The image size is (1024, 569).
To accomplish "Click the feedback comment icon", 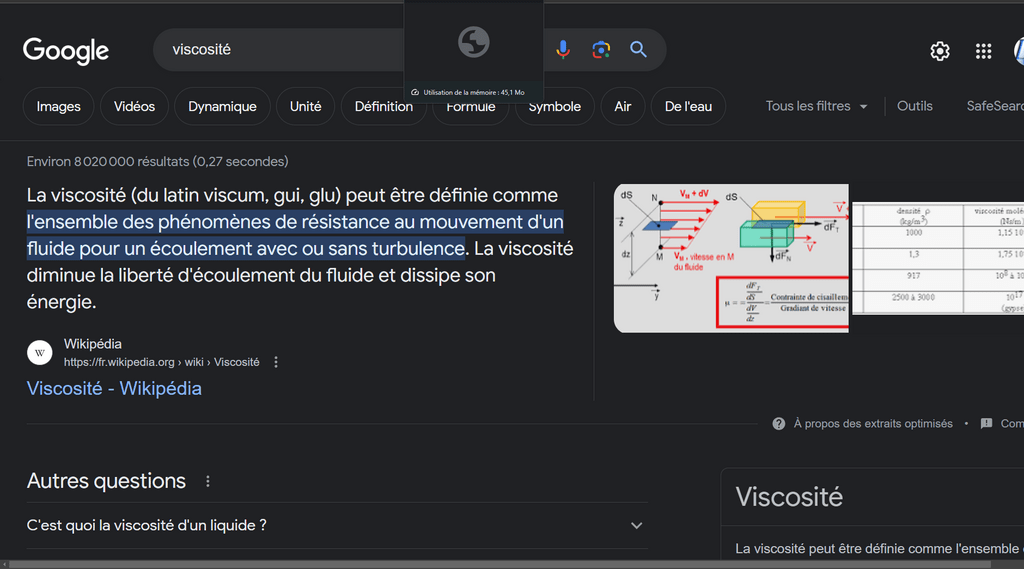I will pyautogui.click(x=986, y=424).
